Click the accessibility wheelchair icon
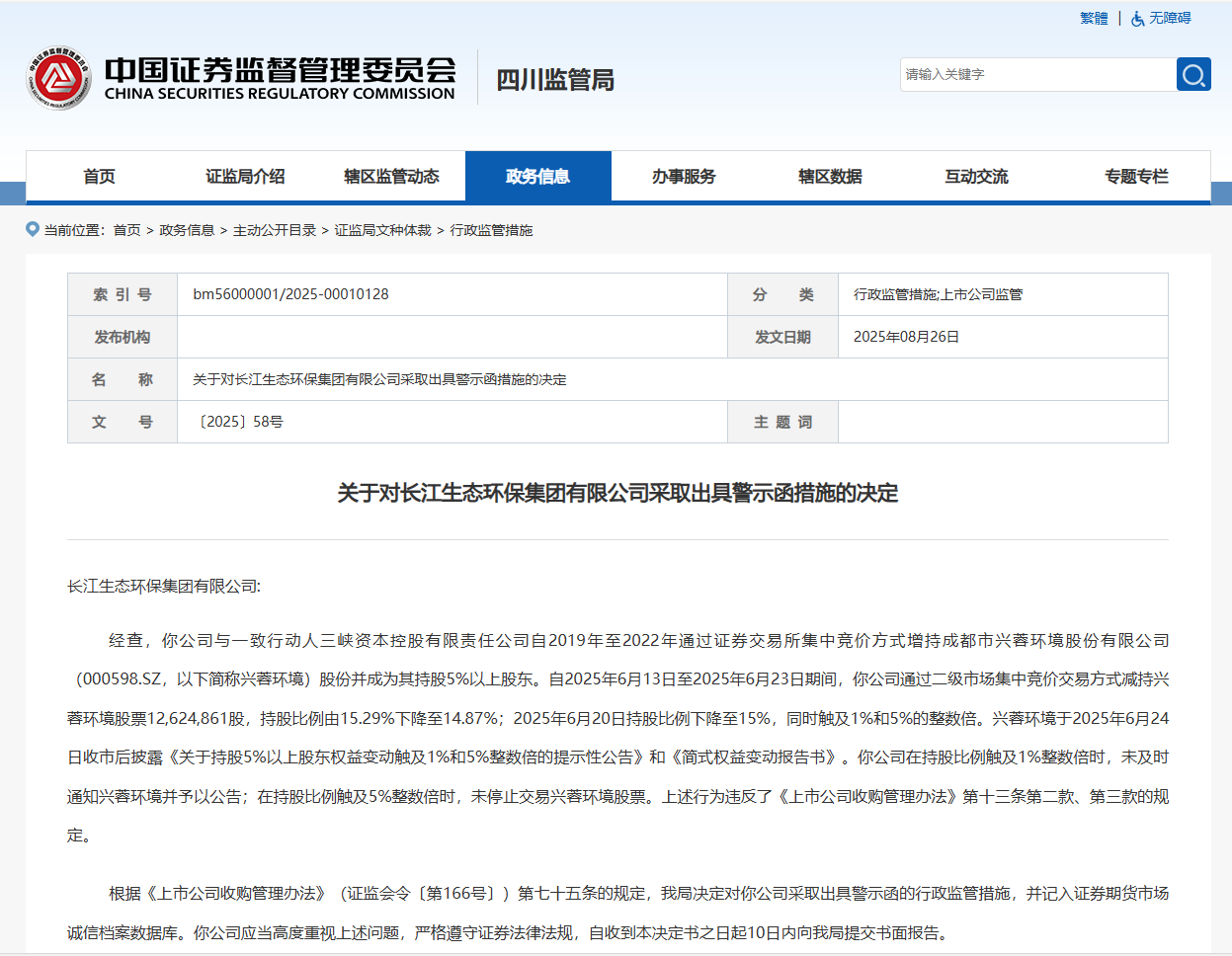This screenshot has height=956, width=1232. tap(1138, 19)
